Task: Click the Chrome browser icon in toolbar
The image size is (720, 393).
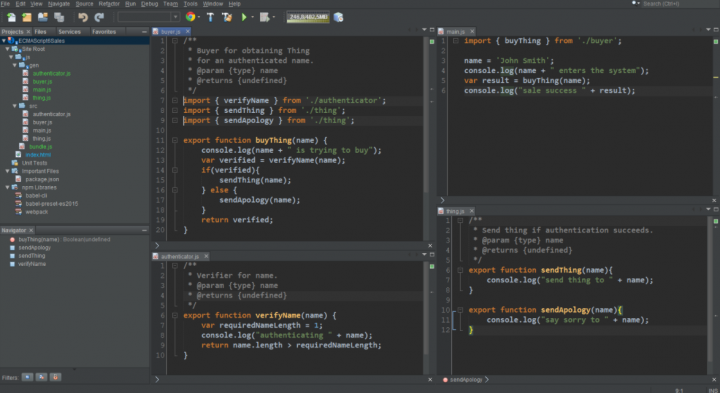Action: click(x=190, y=17)
